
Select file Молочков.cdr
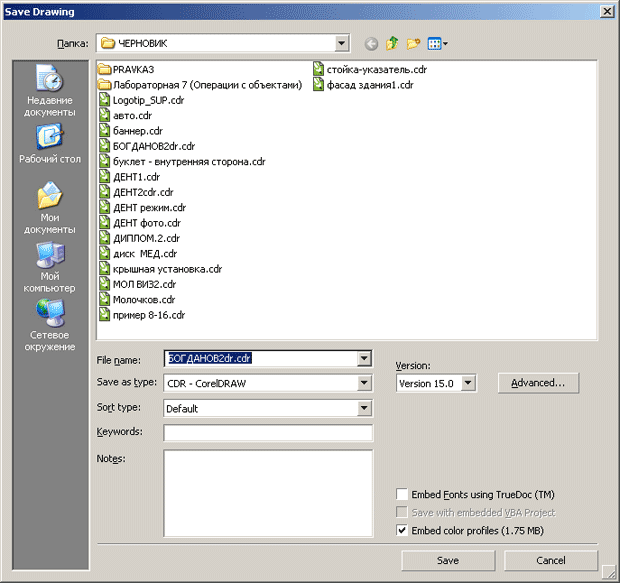click(x=137, y=299)
